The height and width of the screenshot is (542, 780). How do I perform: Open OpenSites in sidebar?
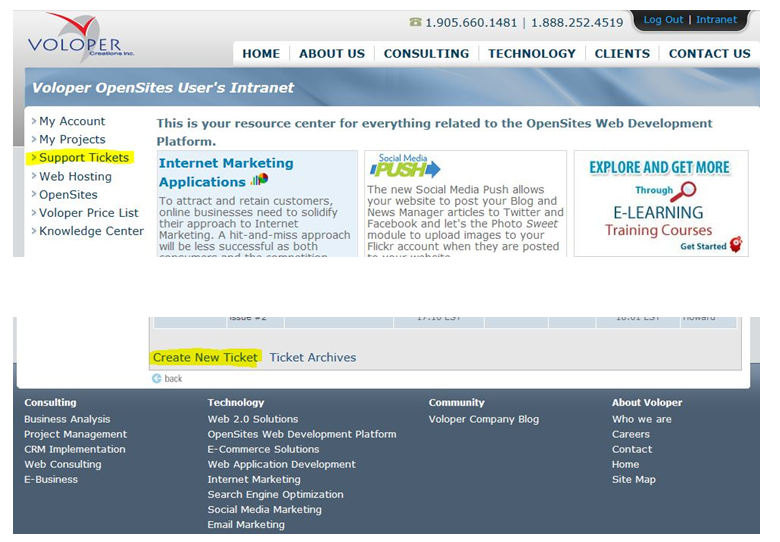point(68,194)
